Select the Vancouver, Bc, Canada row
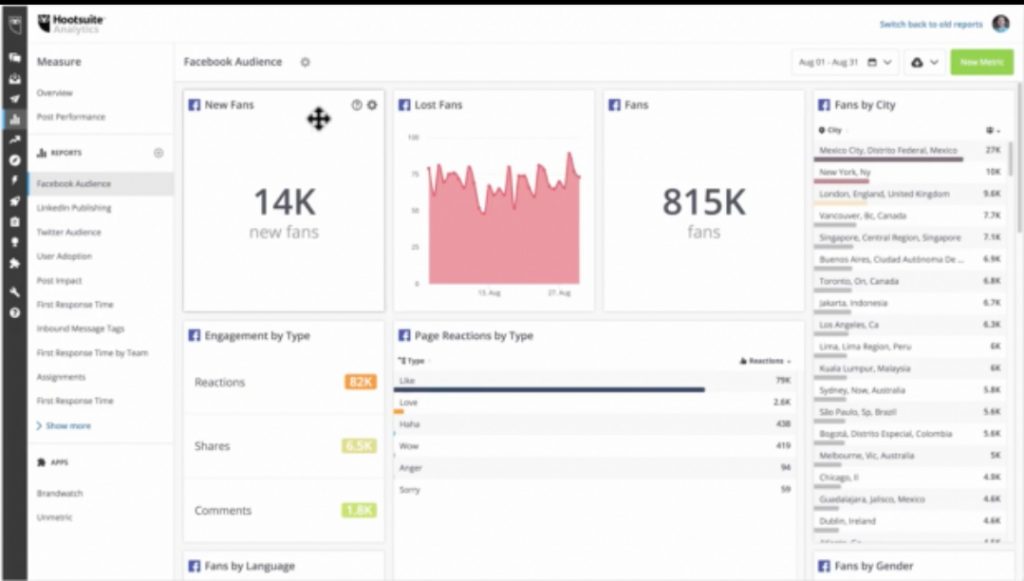 [910, 219]
